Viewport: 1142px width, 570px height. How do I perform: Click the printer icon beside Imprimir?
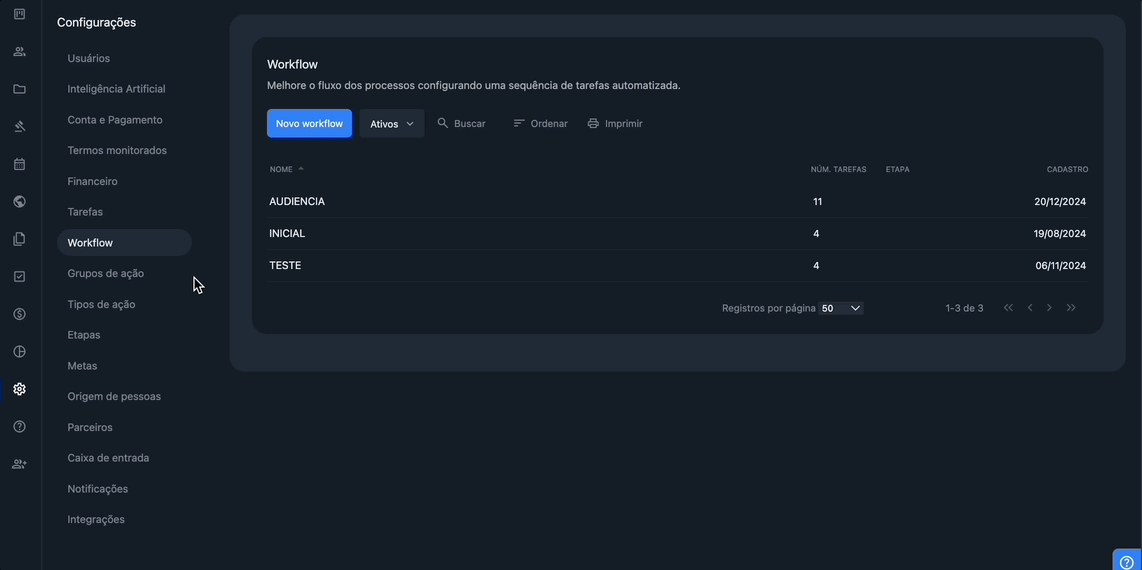tap(593, 123)
